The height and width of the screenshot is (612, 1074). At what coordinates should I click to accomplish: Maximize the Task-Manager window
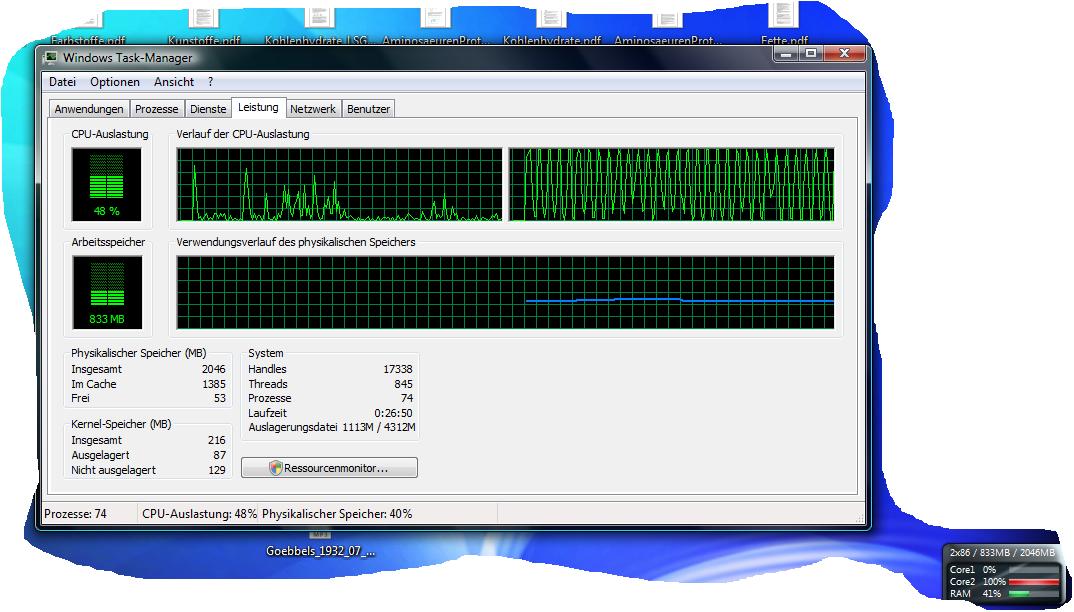[811, 53]
